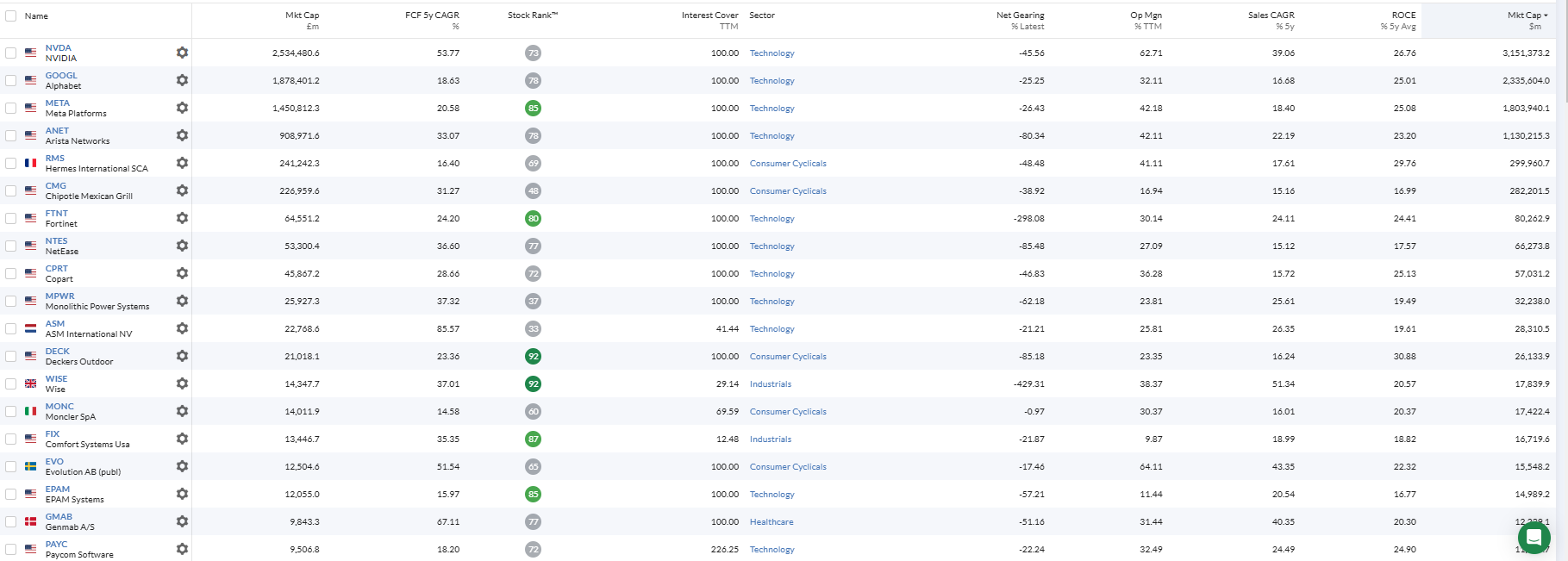Sort by Op Mgn TTM column
Screen dimensions: 1568x561
coord(1146,21)
